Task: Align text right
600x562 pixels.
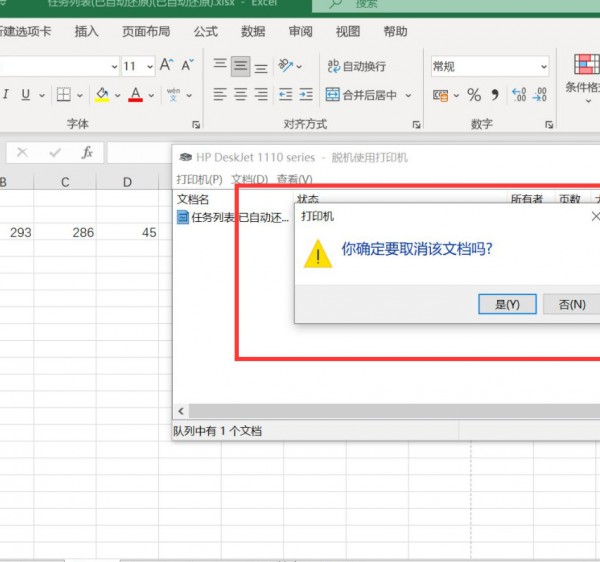Action: 261,94
